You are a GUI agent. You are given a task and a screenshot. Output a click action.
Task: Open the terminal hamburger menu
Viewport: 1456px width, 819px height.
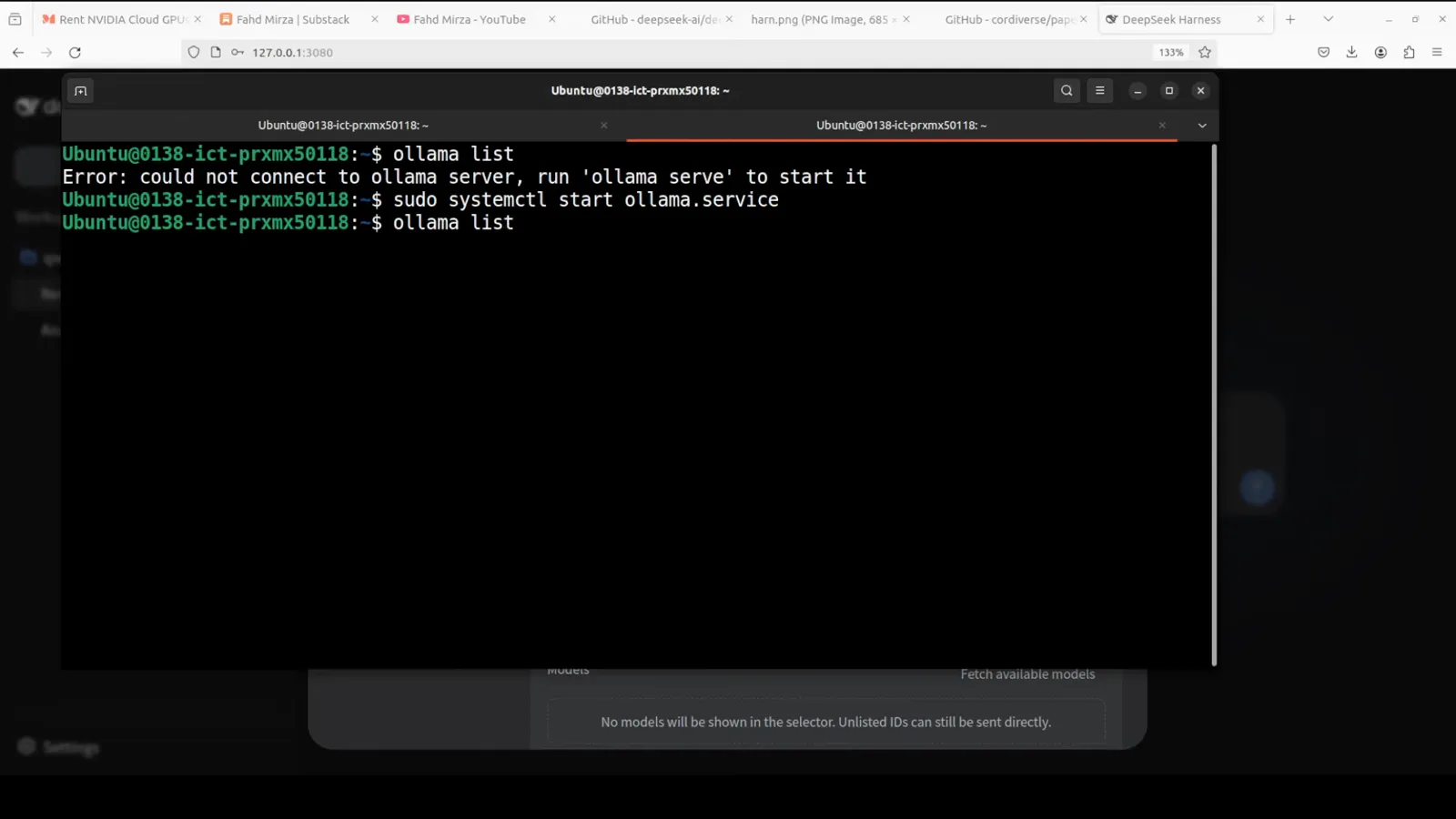coord(1100,91)
